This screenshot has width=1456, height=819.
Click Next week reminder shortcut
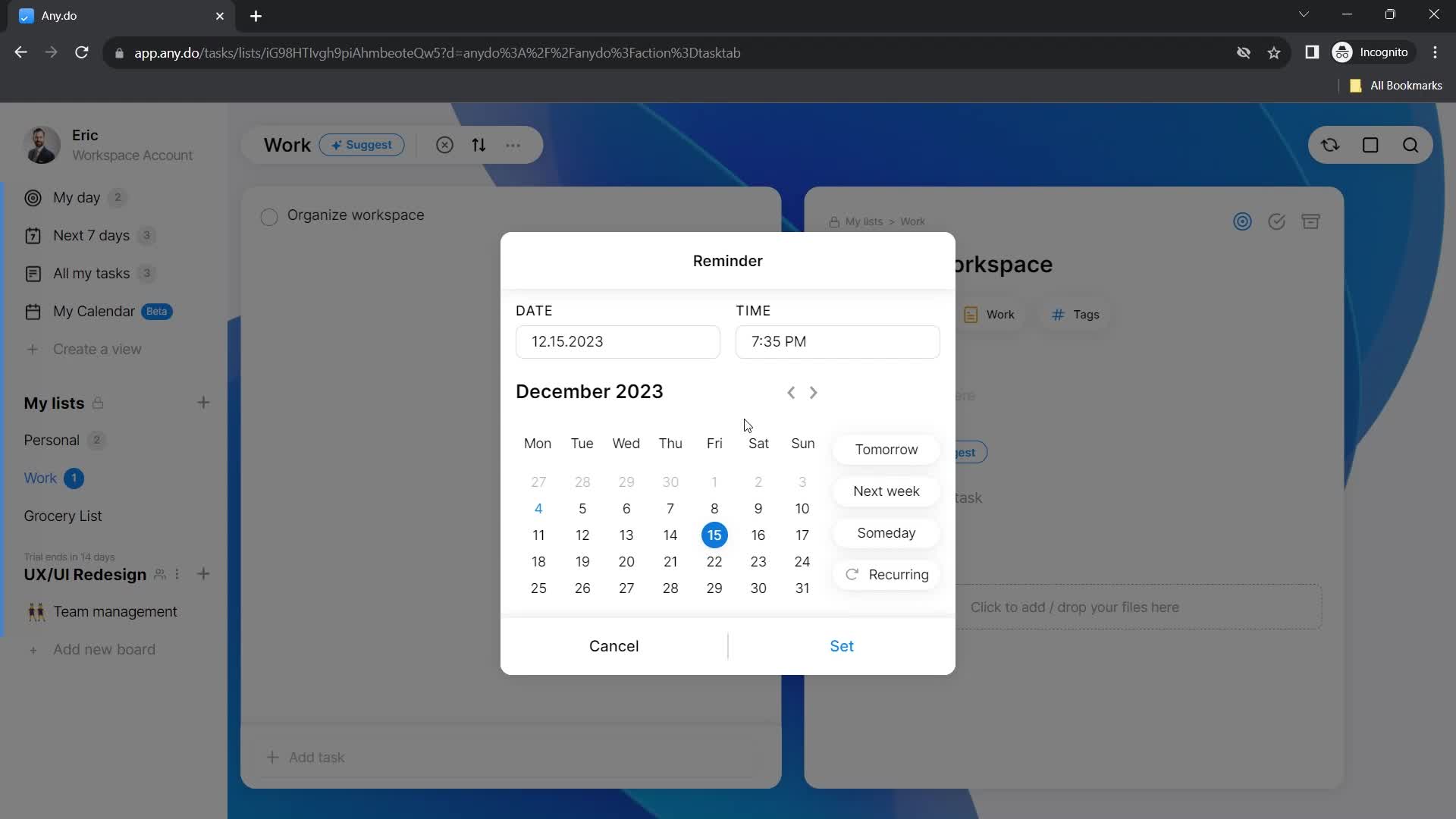[x=886, y=491]
